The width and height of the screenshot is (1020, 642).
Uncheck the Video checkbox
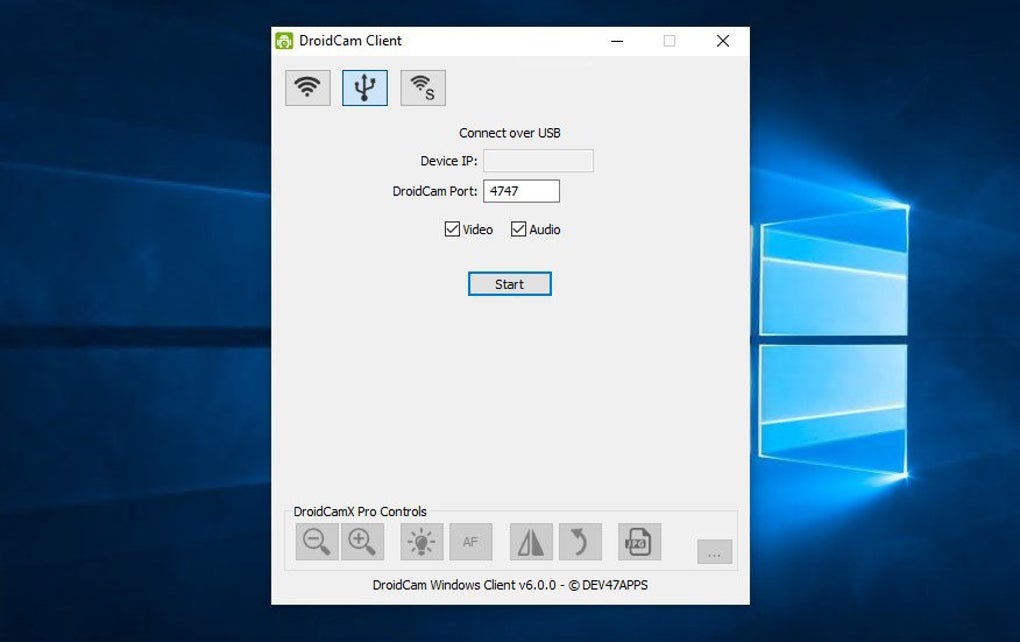[452, 229]
